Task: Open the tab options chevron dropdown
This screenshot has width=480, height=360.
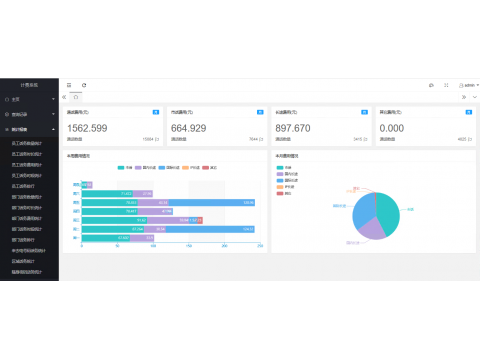Action: (475, 97)
